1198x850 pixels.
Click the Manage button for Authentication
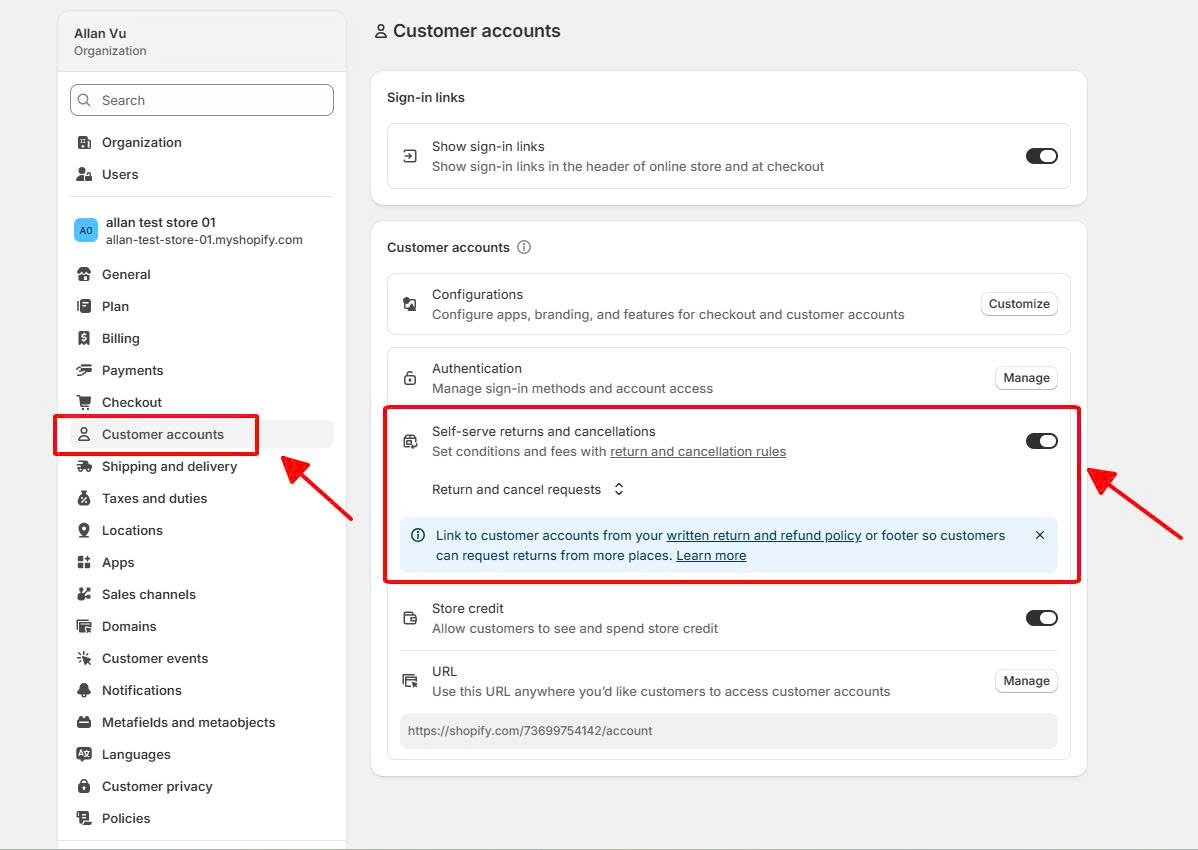point(1026,378)
